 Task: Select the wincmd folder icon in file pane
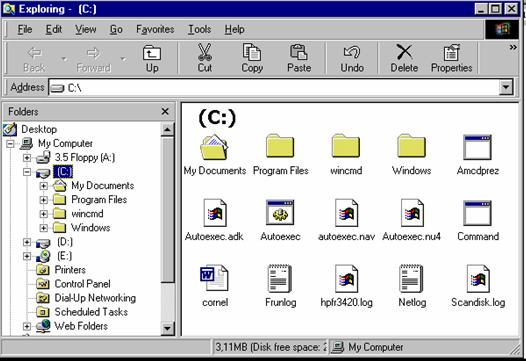[x=346, y=146]
